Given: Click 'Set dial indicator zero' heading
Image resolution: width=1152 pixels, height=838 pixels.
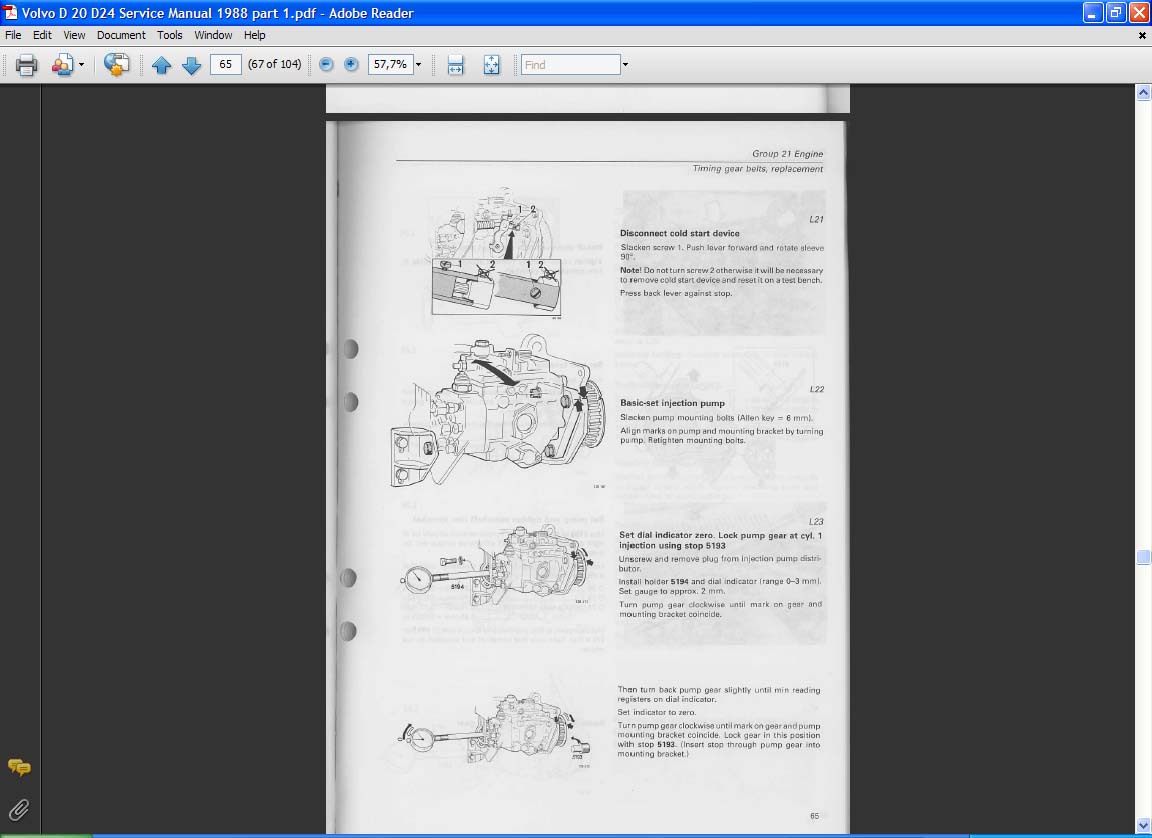Looking at the screenshot, I should pos(720,541).
